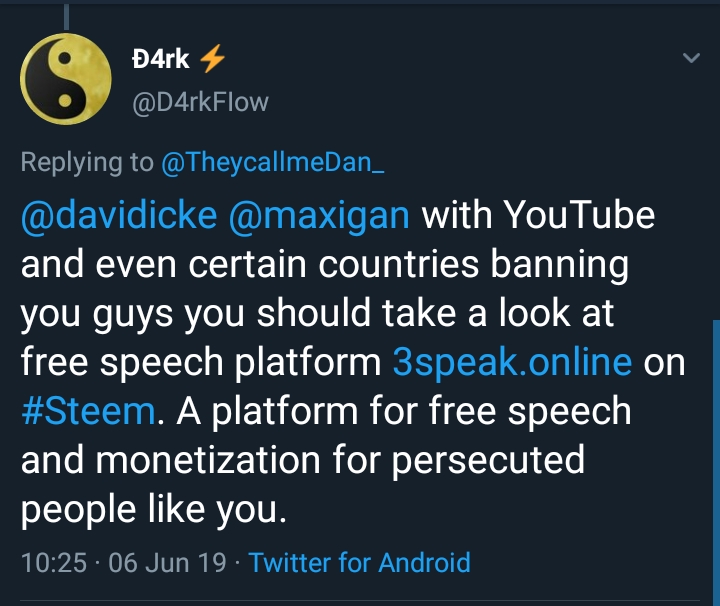Expand the tweet options chevron

click(x=691, y=59)
